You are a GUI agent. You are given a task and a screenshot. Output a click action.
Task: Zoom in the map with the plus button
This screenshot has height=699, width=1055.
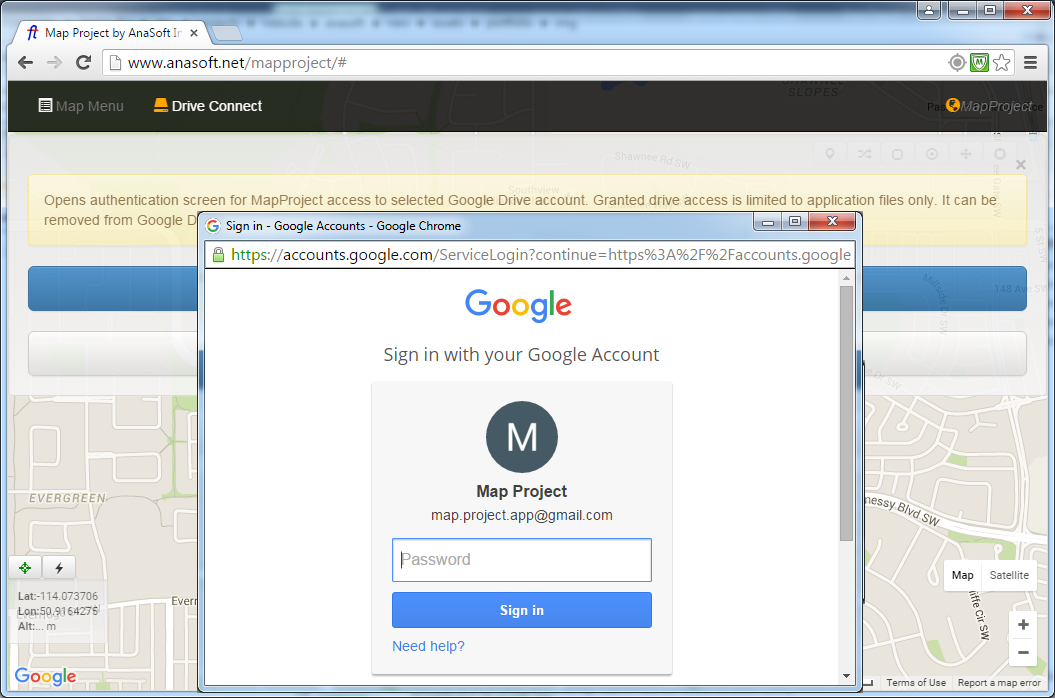(1023, 624)
